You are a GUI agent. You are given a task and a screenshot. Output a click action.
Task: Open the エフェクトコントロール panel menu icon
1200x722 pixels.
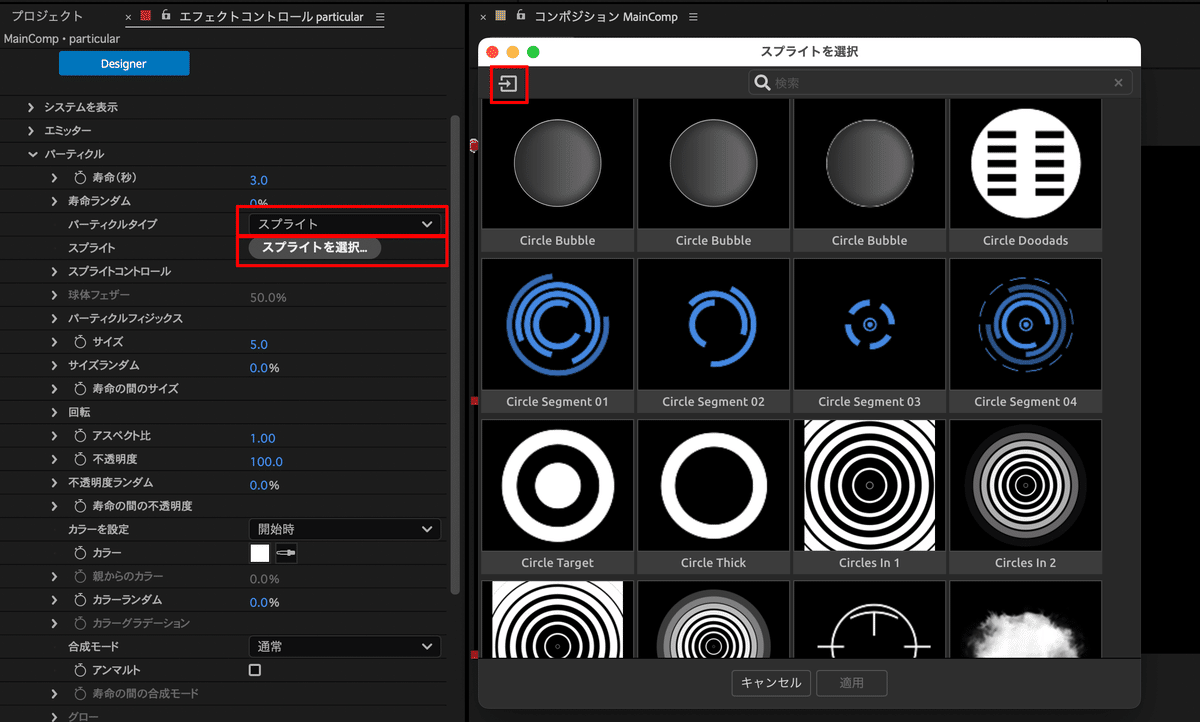point(379,16)
